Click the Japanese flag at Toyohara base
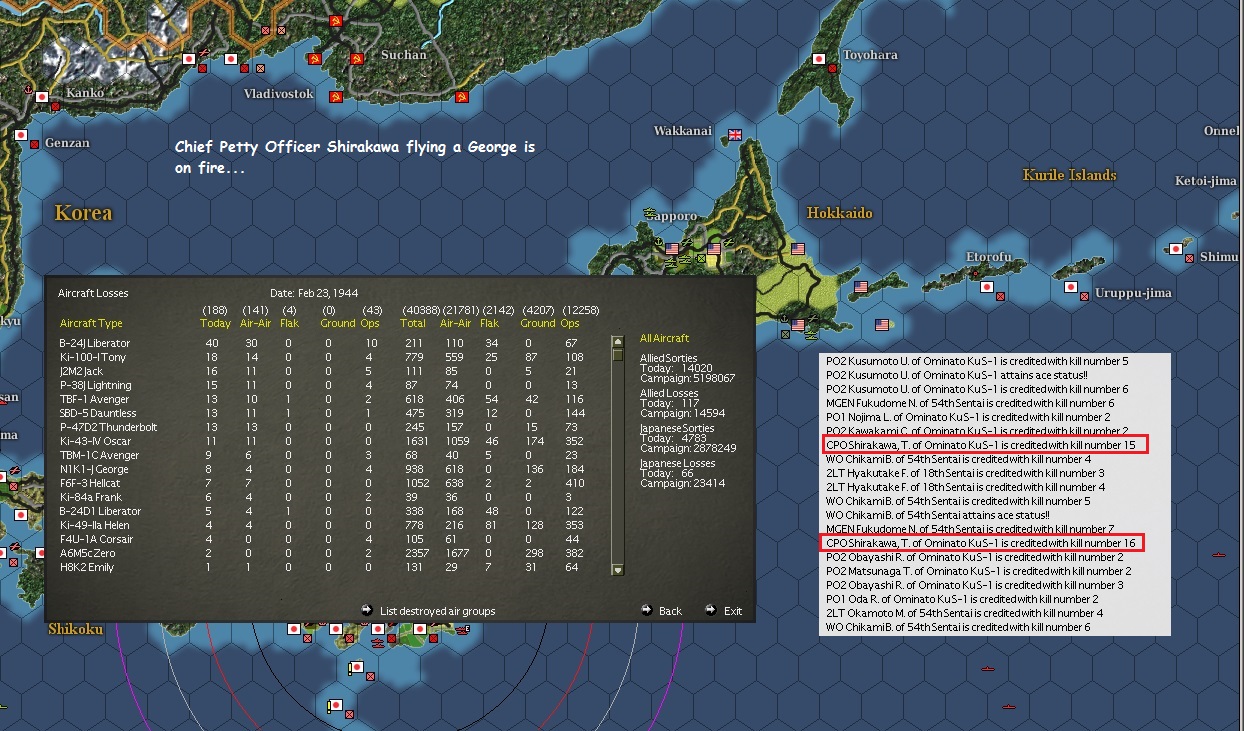The image size is (1244, 731). tap(819, 60)
